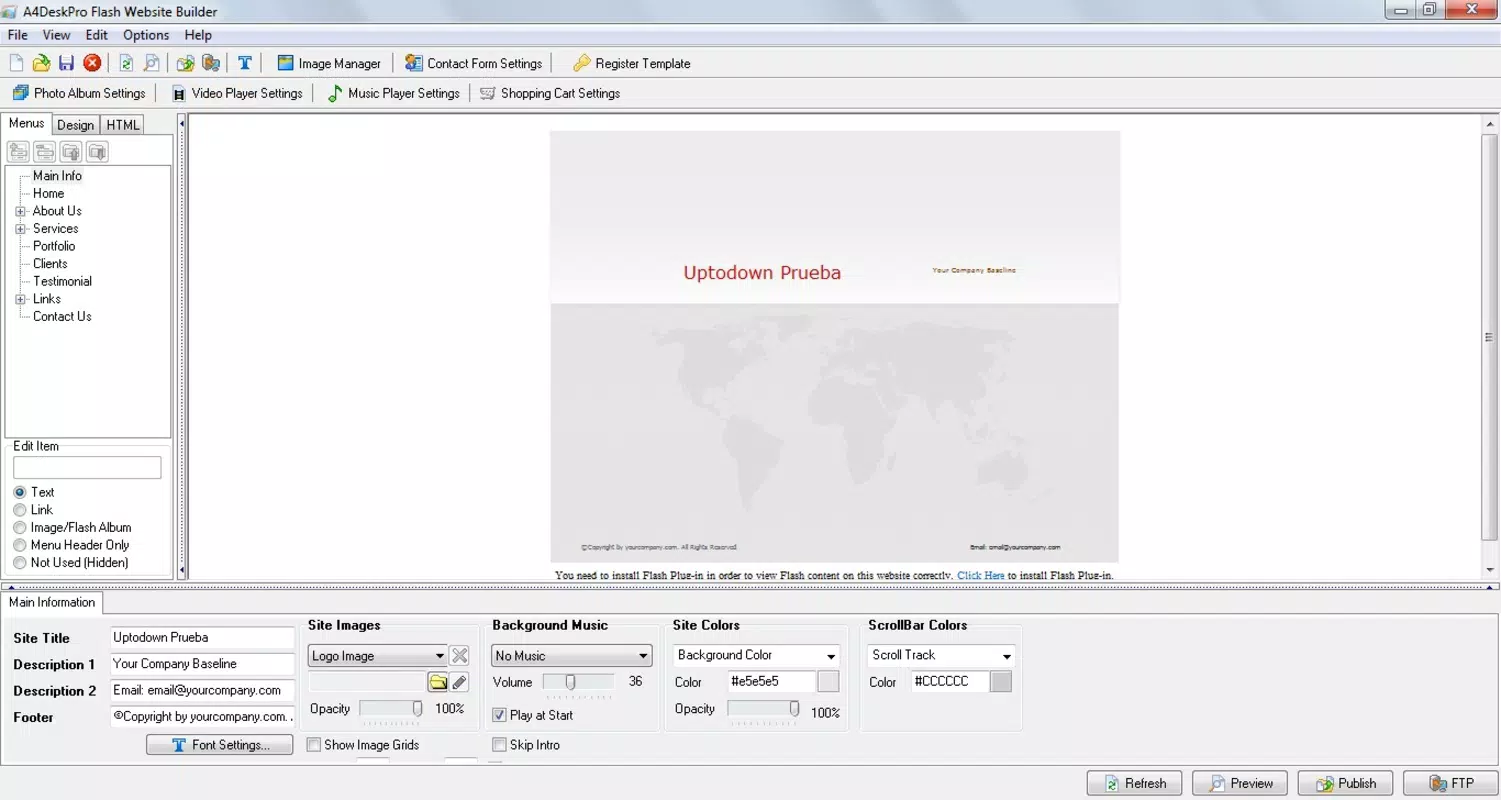Switch to the HTML tab
Screen dimensions: 1501x800
pyautogui.click(x=123, y=125)
